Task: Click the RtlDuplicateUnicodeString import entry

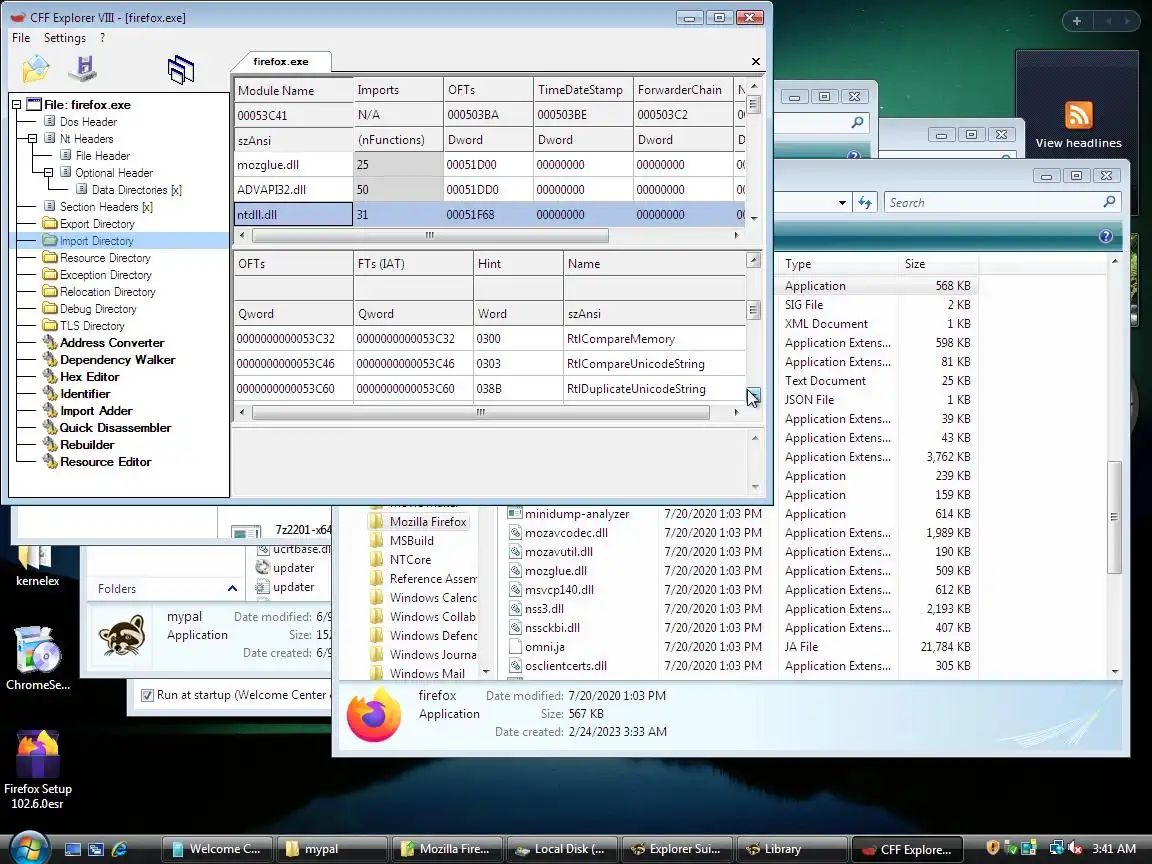Action: point(636,389)
